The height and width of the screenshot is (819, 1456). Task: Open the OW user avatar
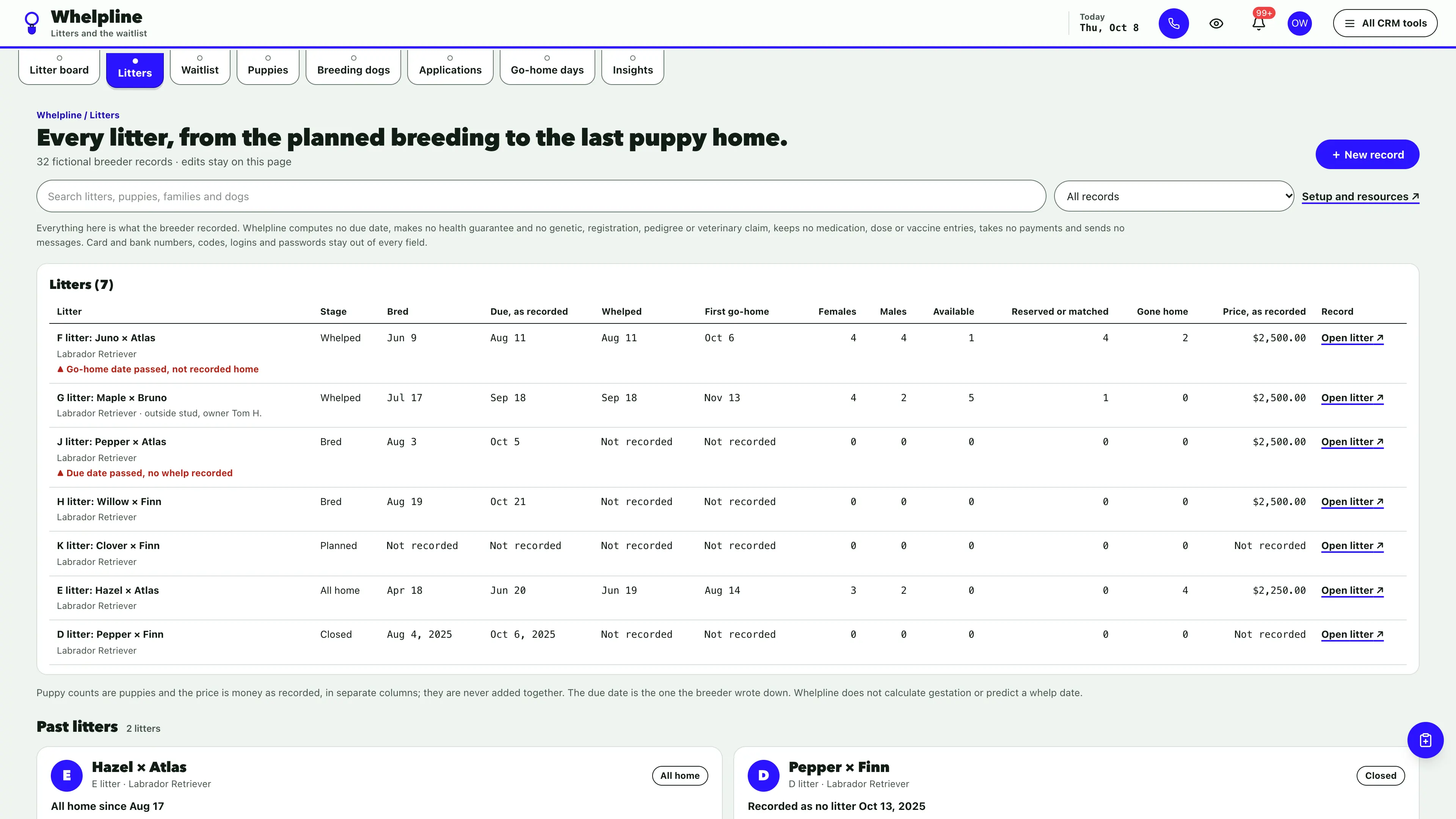pos(1299,23)
